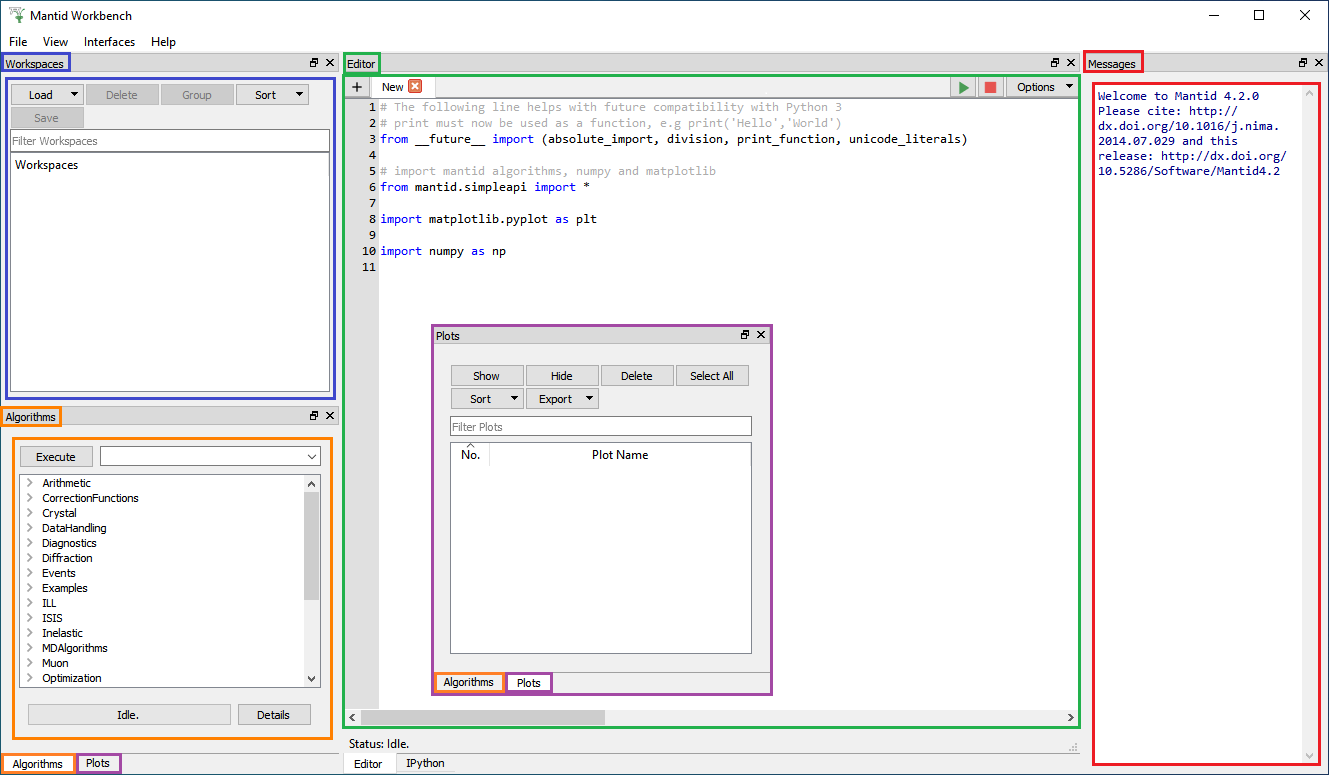The width and height of the screenshot is (1329, 775).
Task: Switch to the IPython tab
Action: [425, 763]
